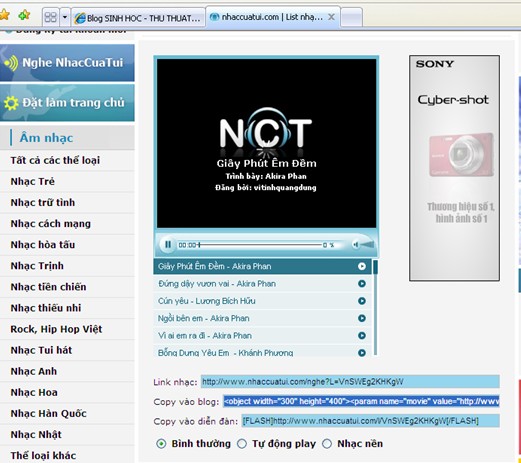Select Tự động play radio option
Screen dimensions: 521x463
242,444
